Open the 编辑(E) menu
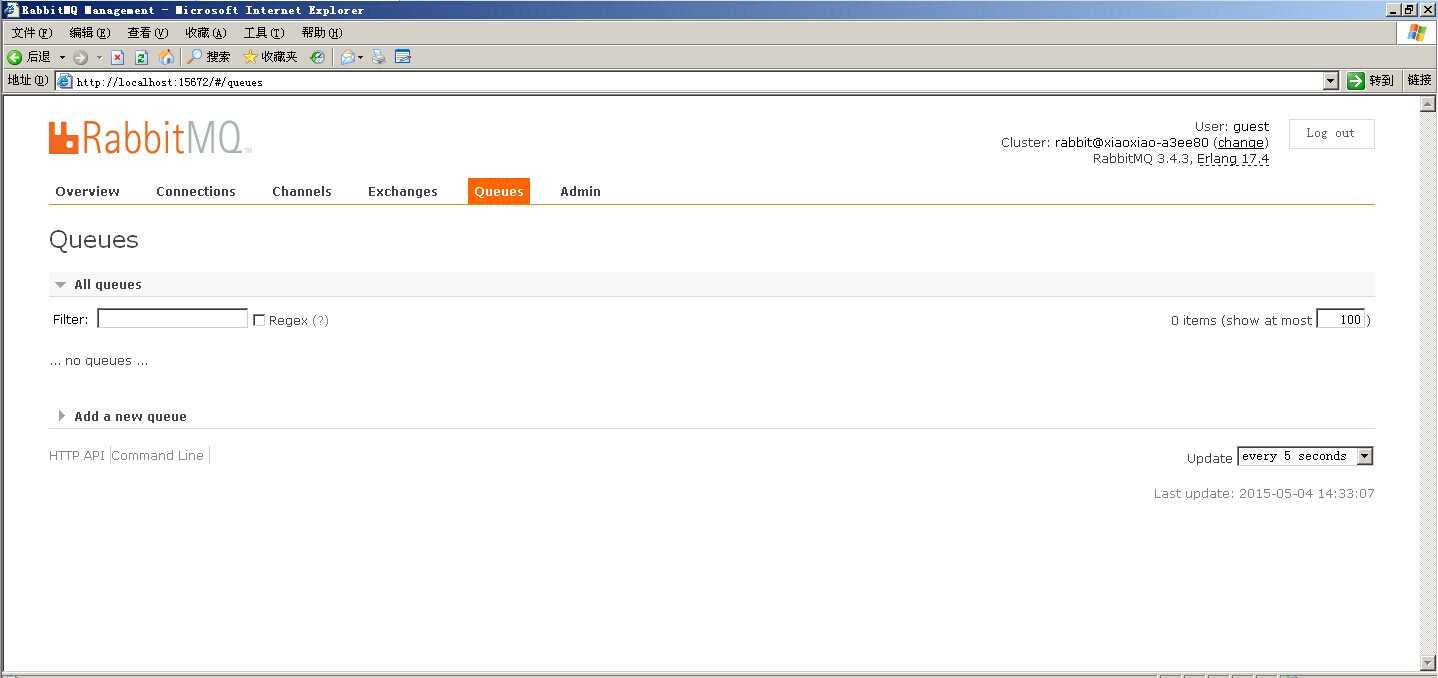The image size is (1438, 678). [89, 33]
